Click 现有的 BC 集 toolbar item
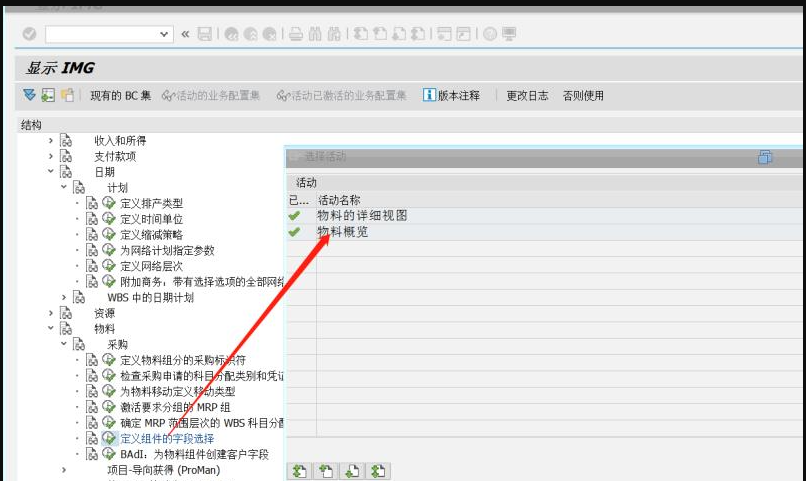This screenshot has width=806, height=481. (121, 96)
